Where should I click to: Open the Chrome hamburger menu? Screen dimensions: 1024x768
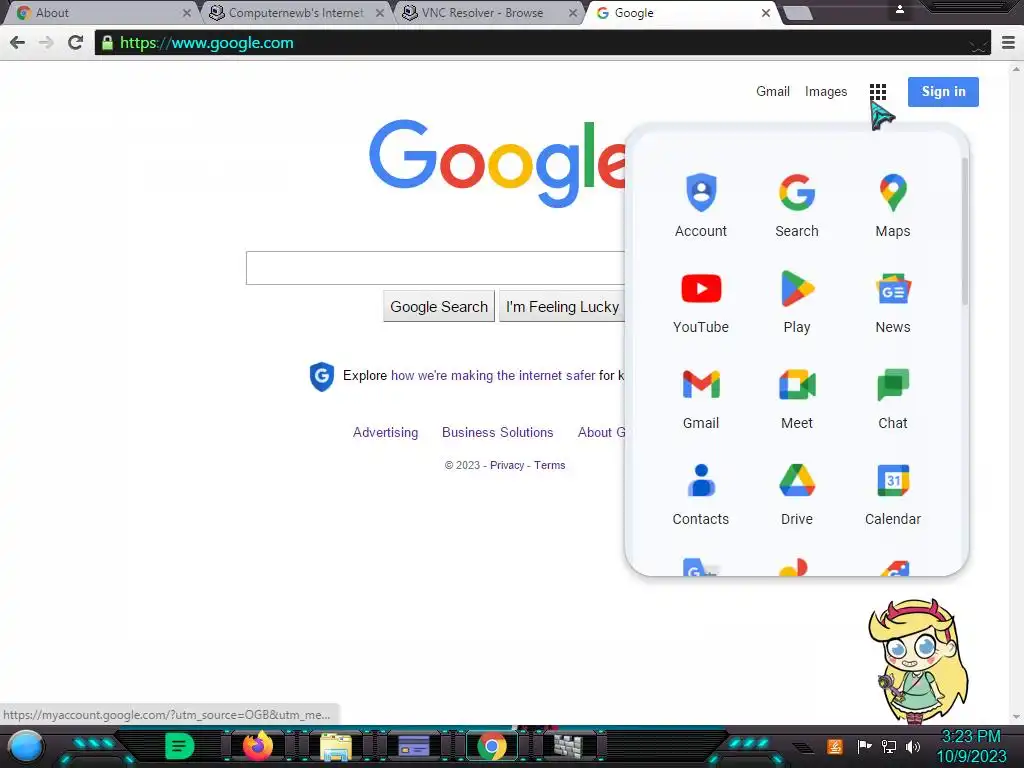pos(1008,42)
